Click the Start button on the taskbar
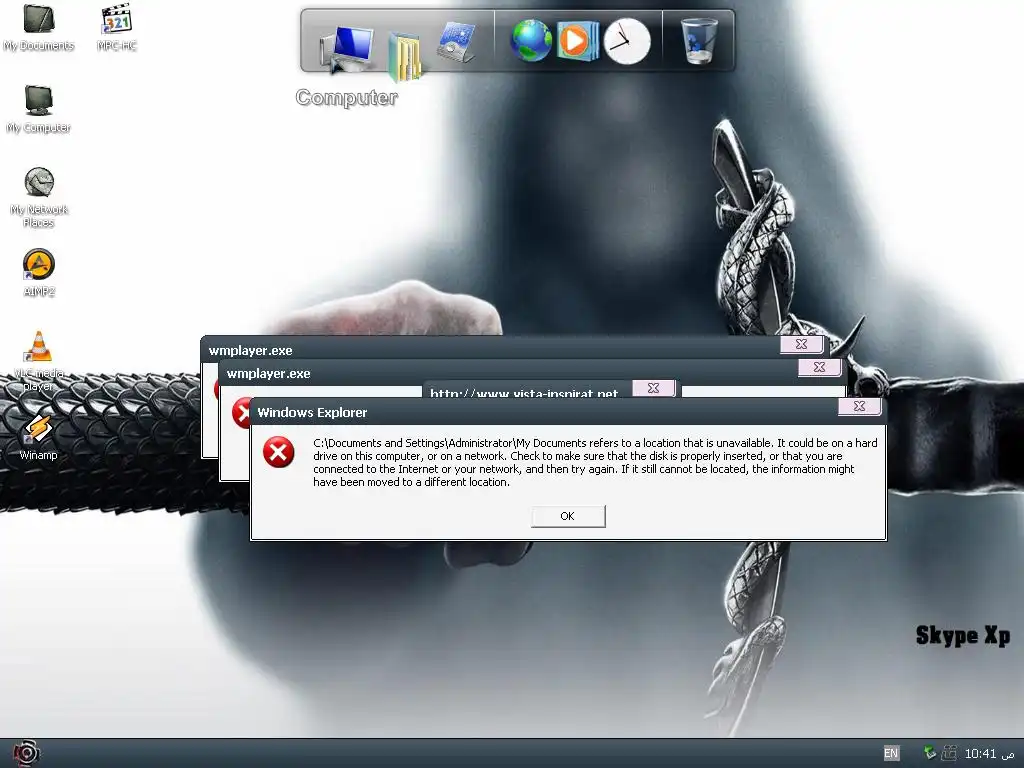Image resolution: width=1024 pixels, height=768 pixels. (x=25, y=754)
